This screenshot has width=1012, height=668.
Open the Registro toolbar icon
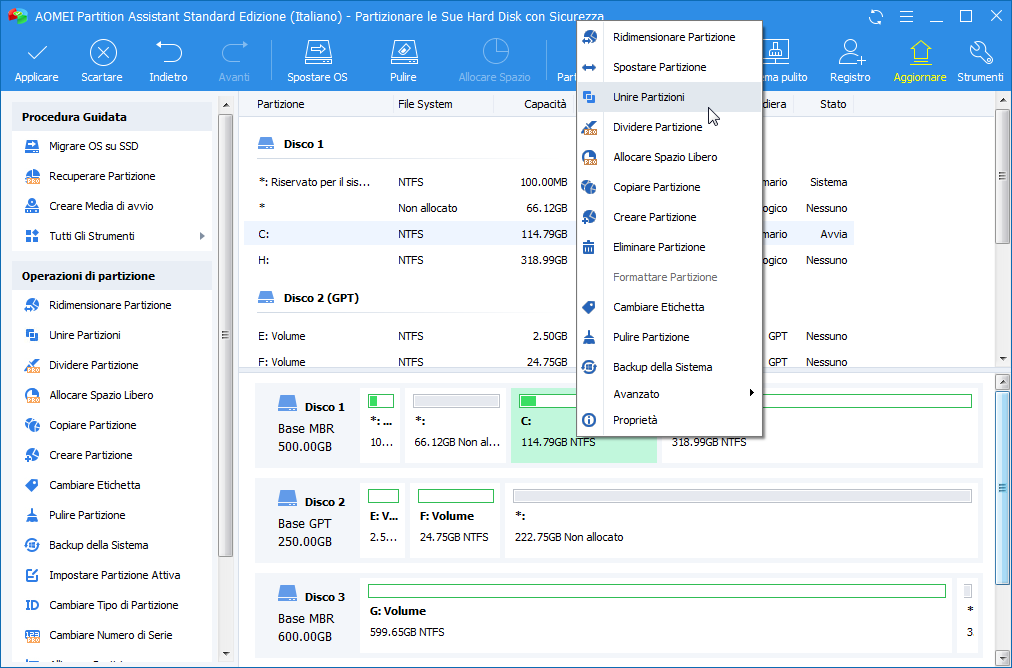point(849,60)
